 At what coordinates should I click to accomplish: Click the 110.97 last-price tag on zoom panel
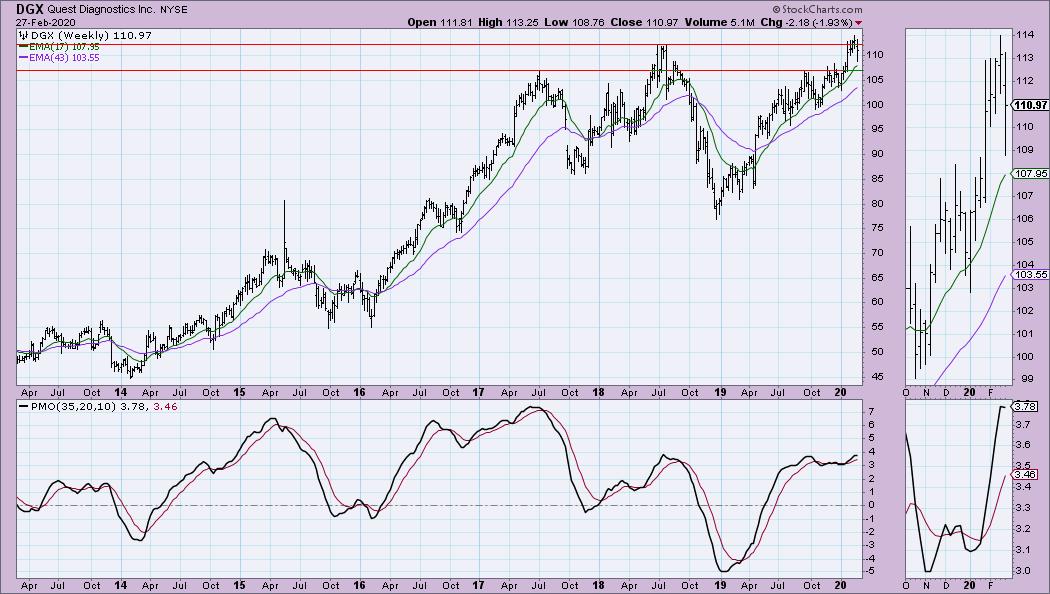click(1030, 105)
